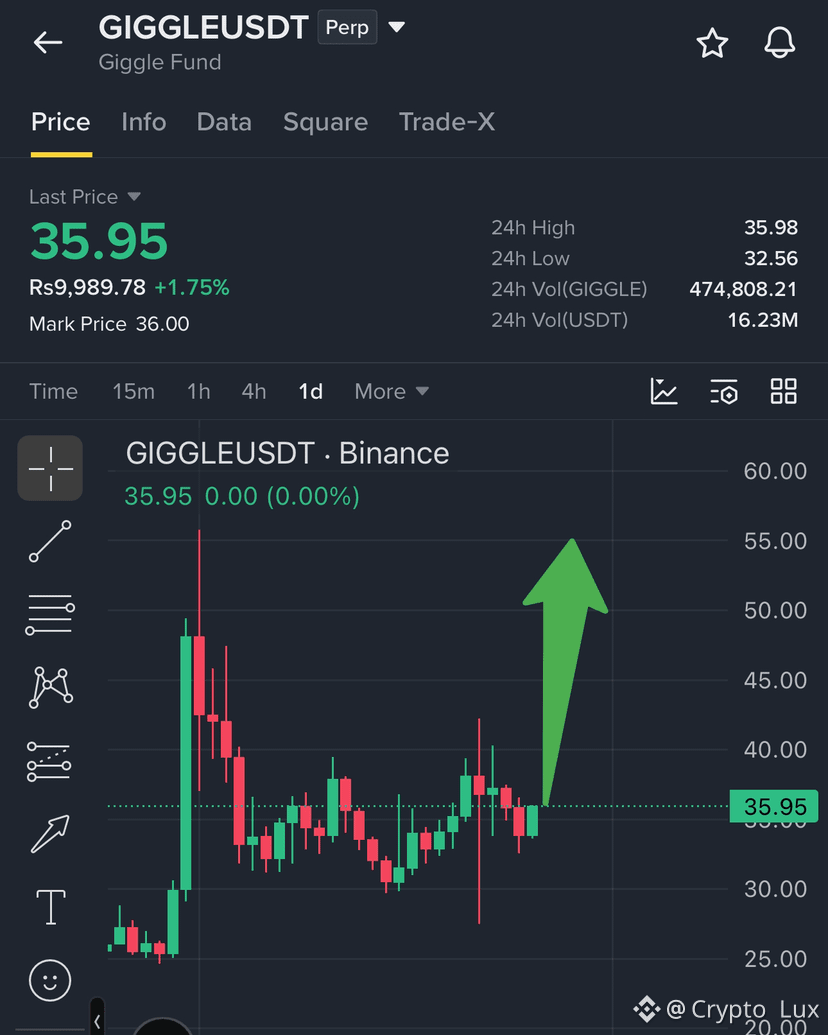Click the last price value 35.95
Image resolution: width=828 pixels, height=1035 pixels.
[x=99, y=241]
